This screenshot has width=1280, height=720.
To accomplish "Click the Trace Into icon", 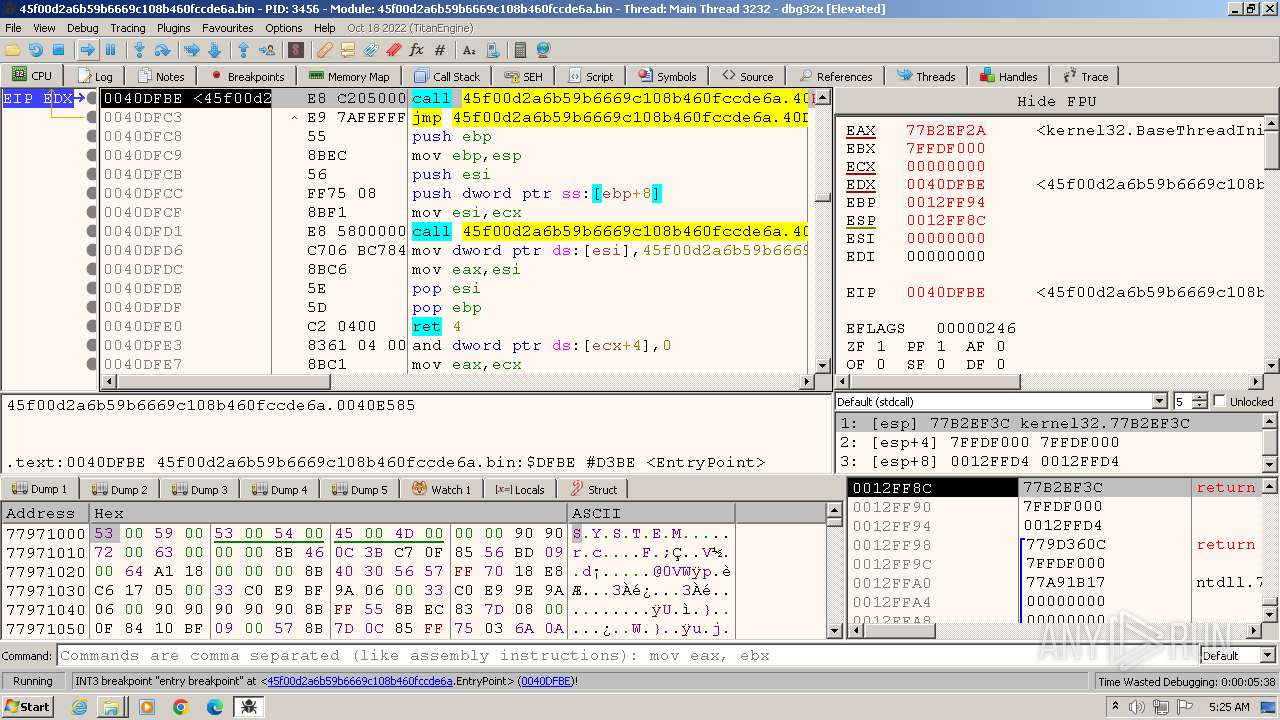I will (x=192, y=49).
